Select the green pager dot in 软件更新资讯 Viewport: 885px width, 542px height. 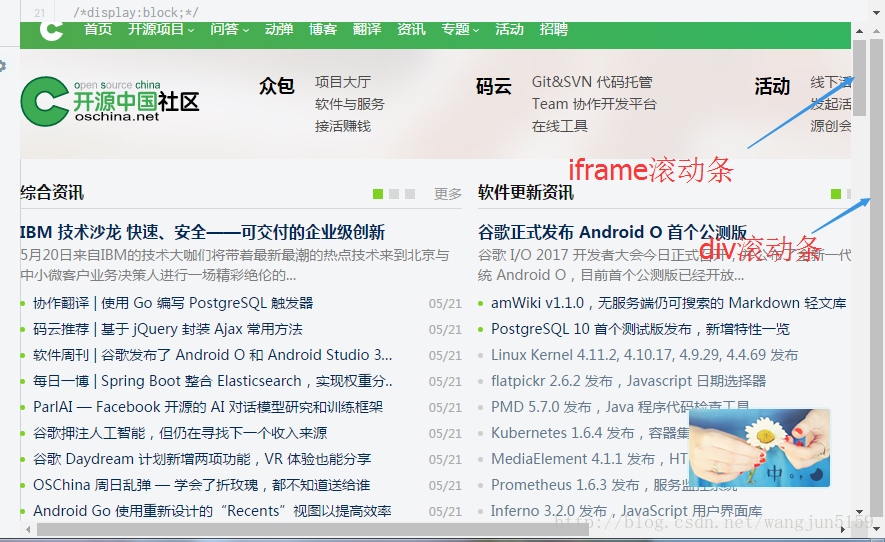pos(836,194)
